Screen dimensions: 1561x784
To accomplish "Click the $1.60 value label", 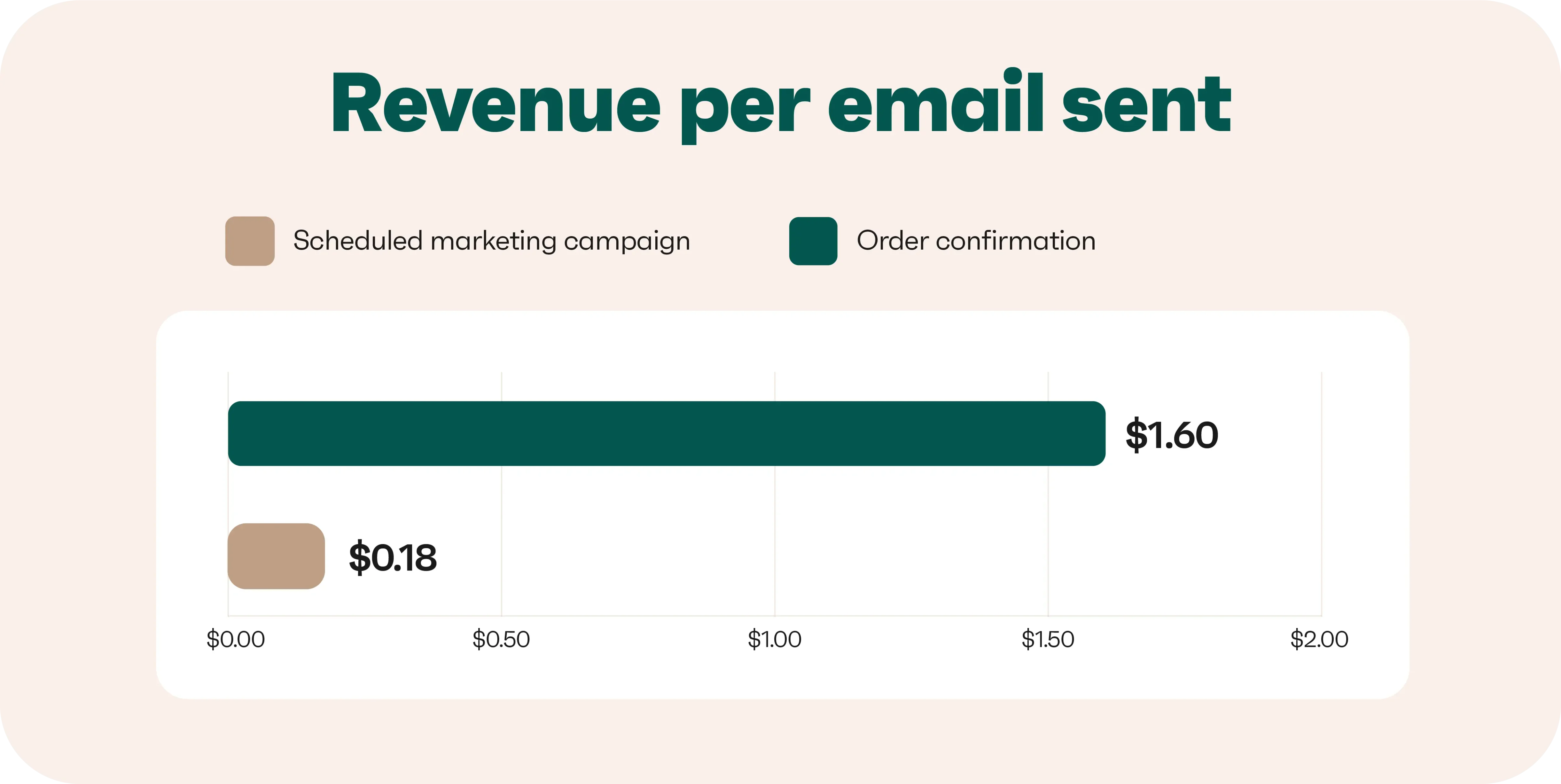I will pos(1172,434).
